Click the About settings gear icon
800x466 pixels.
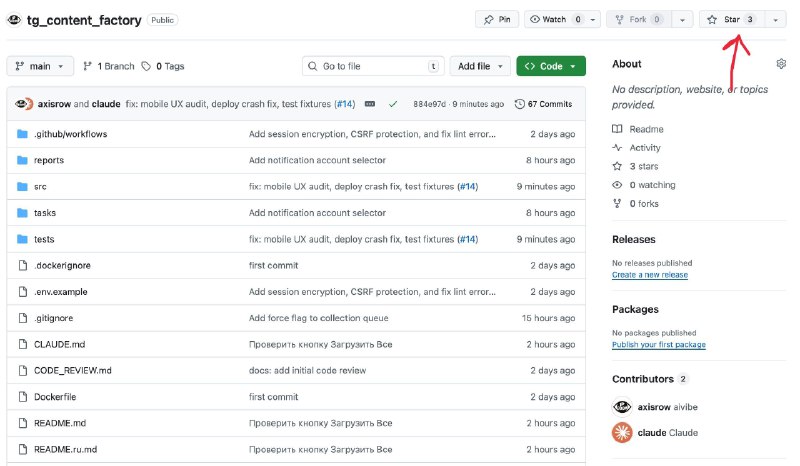[x=781, y=64]
